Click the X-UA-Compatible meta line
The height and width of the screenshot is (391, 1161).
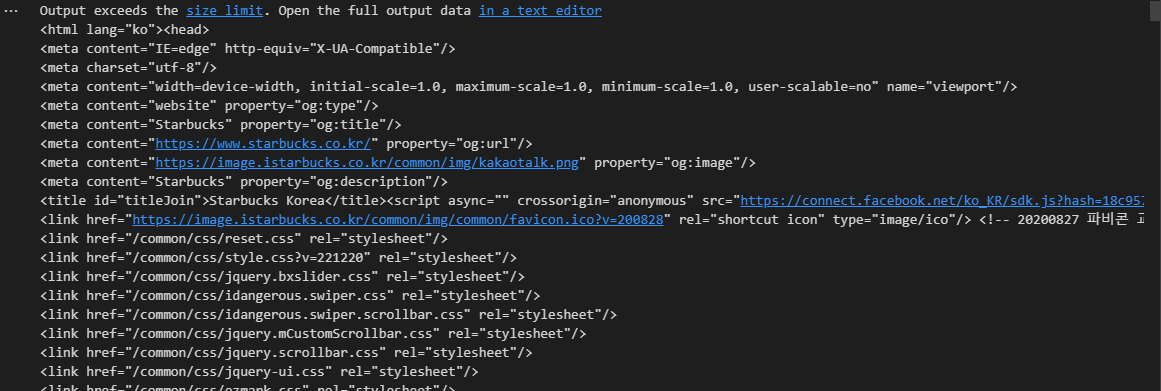(247, 49)
